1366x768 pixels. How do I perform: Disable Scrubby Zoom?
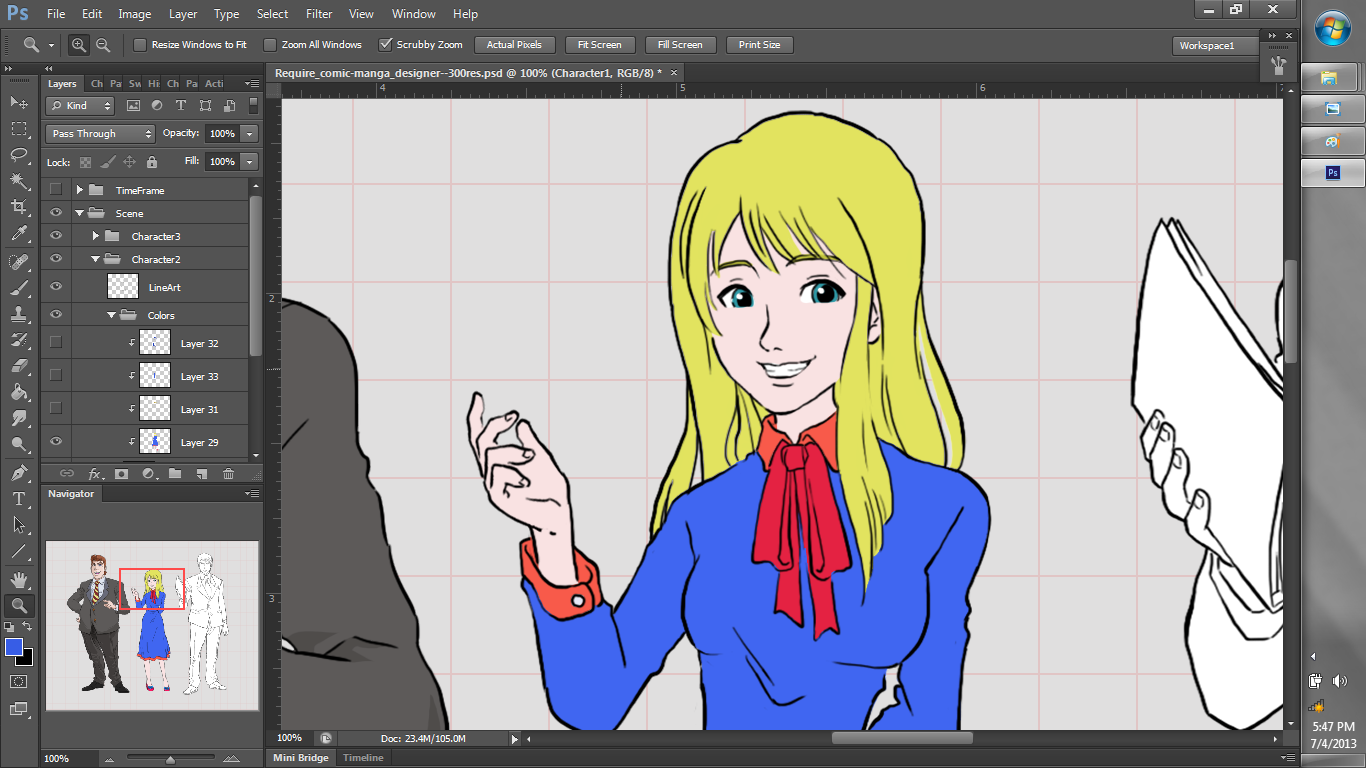point(387,44)
